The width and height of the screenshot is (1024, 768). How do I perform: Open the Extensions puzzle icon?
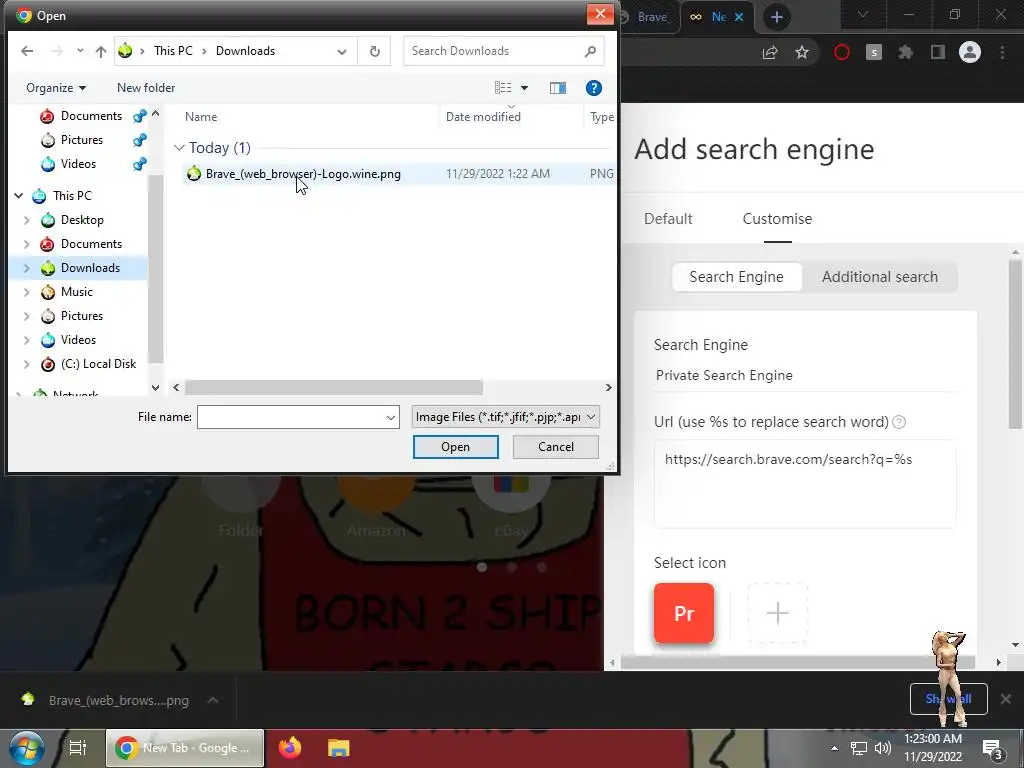click(905, 52)
